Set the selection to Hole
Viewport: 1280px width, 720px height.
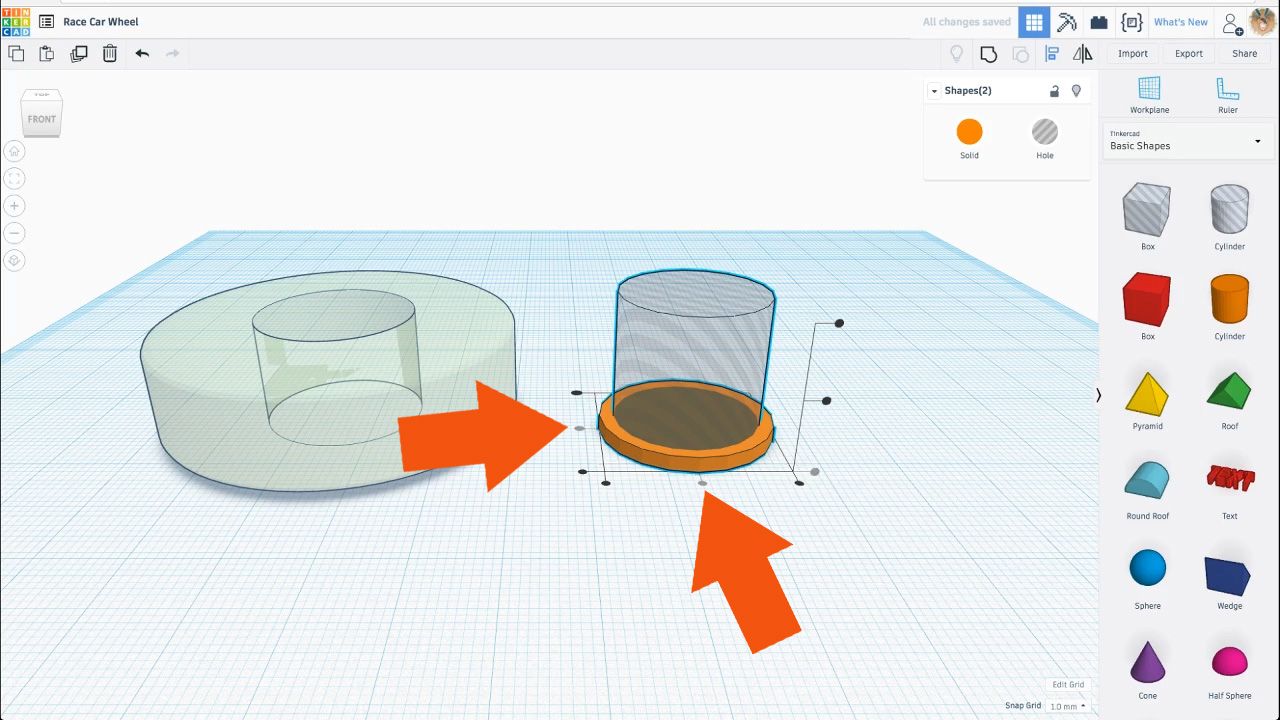click(x=1045, y=139)
